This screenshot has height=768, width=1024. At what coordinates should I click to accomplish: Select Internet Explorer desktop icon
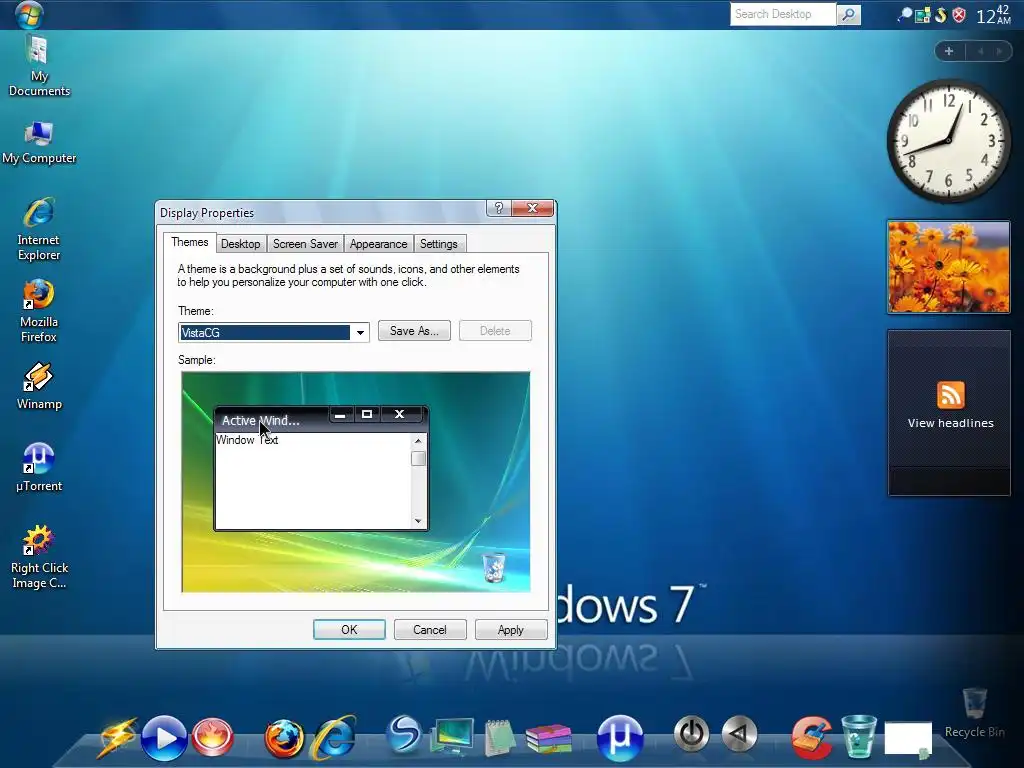coord(39,229)
